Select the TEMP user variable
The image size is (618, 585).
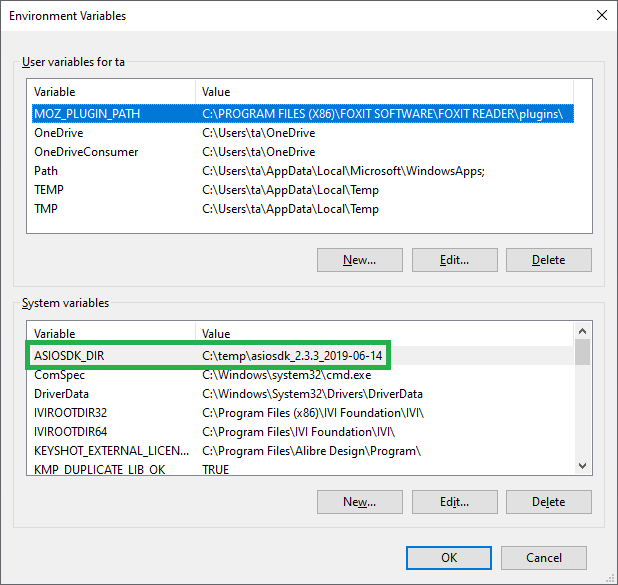pos(48,190)
